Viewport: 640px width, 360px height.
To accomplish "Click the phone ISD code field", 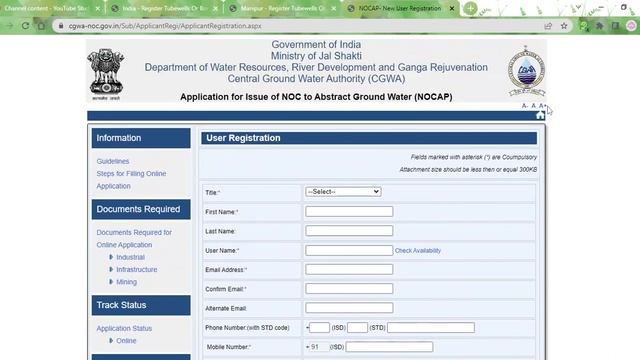I will click(319, 327).
